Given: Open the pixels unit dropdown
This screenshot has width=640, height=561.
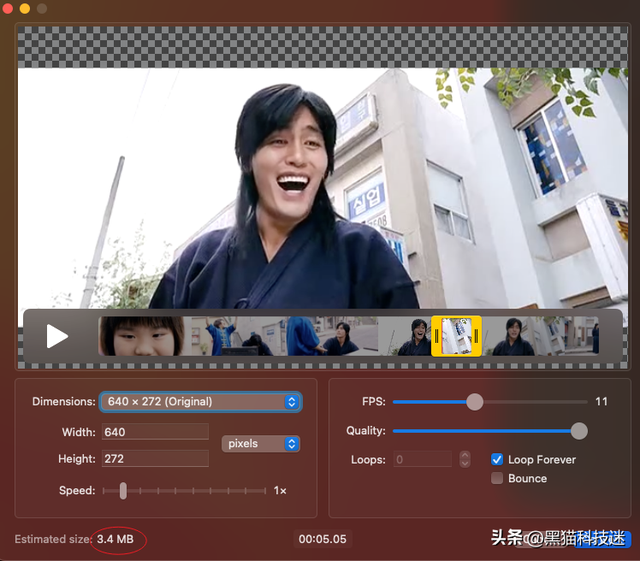Looking at the screenshot, I should [x=260, y=443].
